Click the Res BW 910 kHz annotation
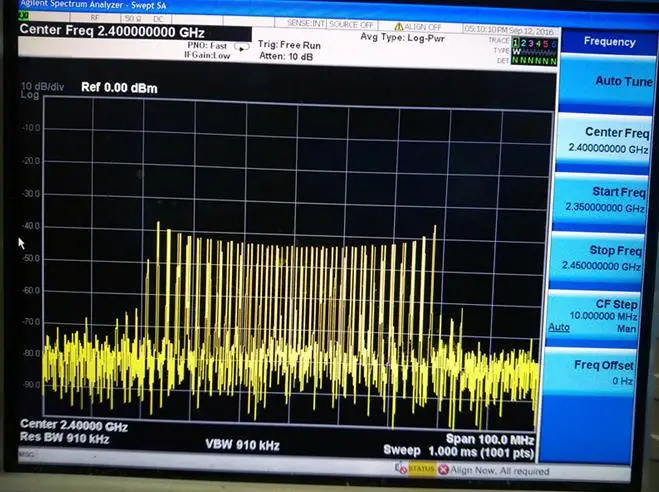 65,438
